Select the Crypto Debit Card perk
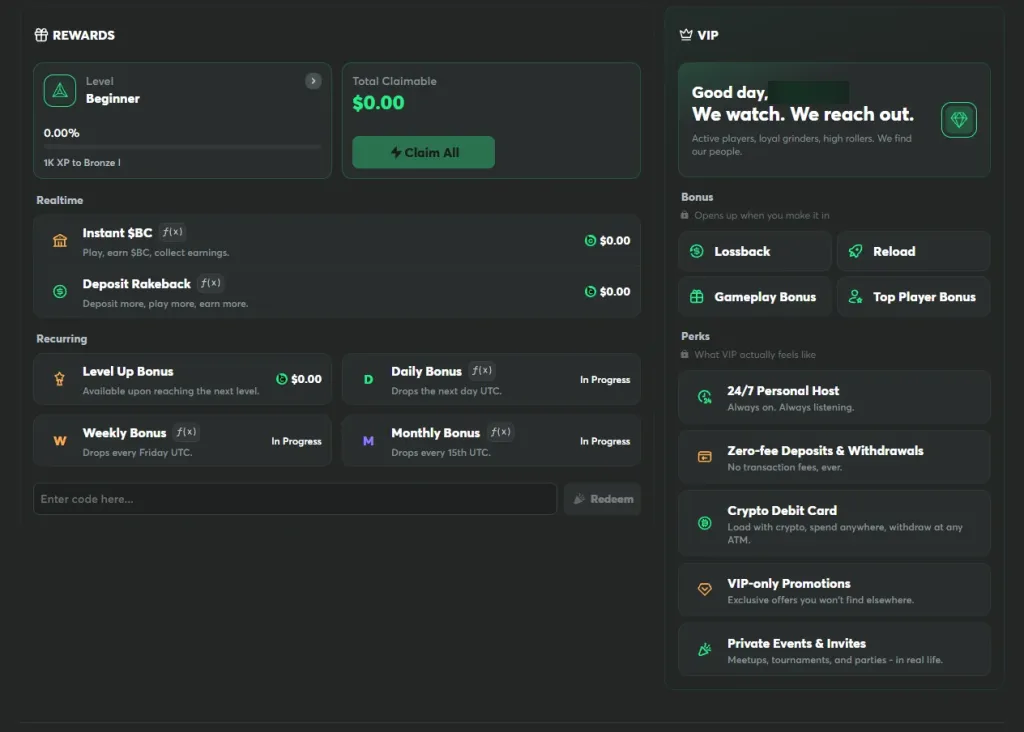Image resolution: width=1024 pixels, height=732 pixels. pos(834,524)
